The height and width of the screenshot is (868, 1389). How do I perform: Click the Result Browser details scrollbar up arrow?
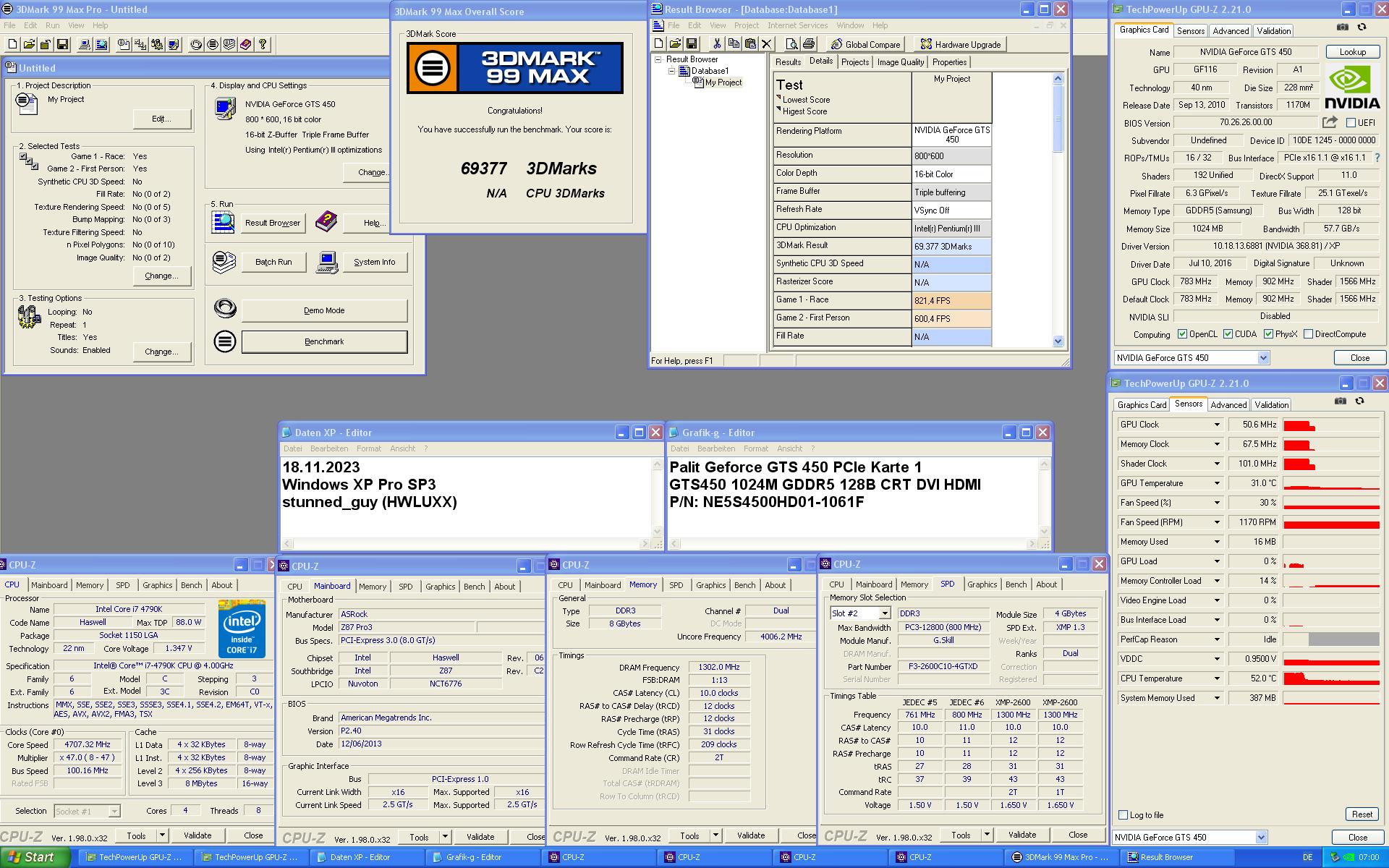[1058, 78]
